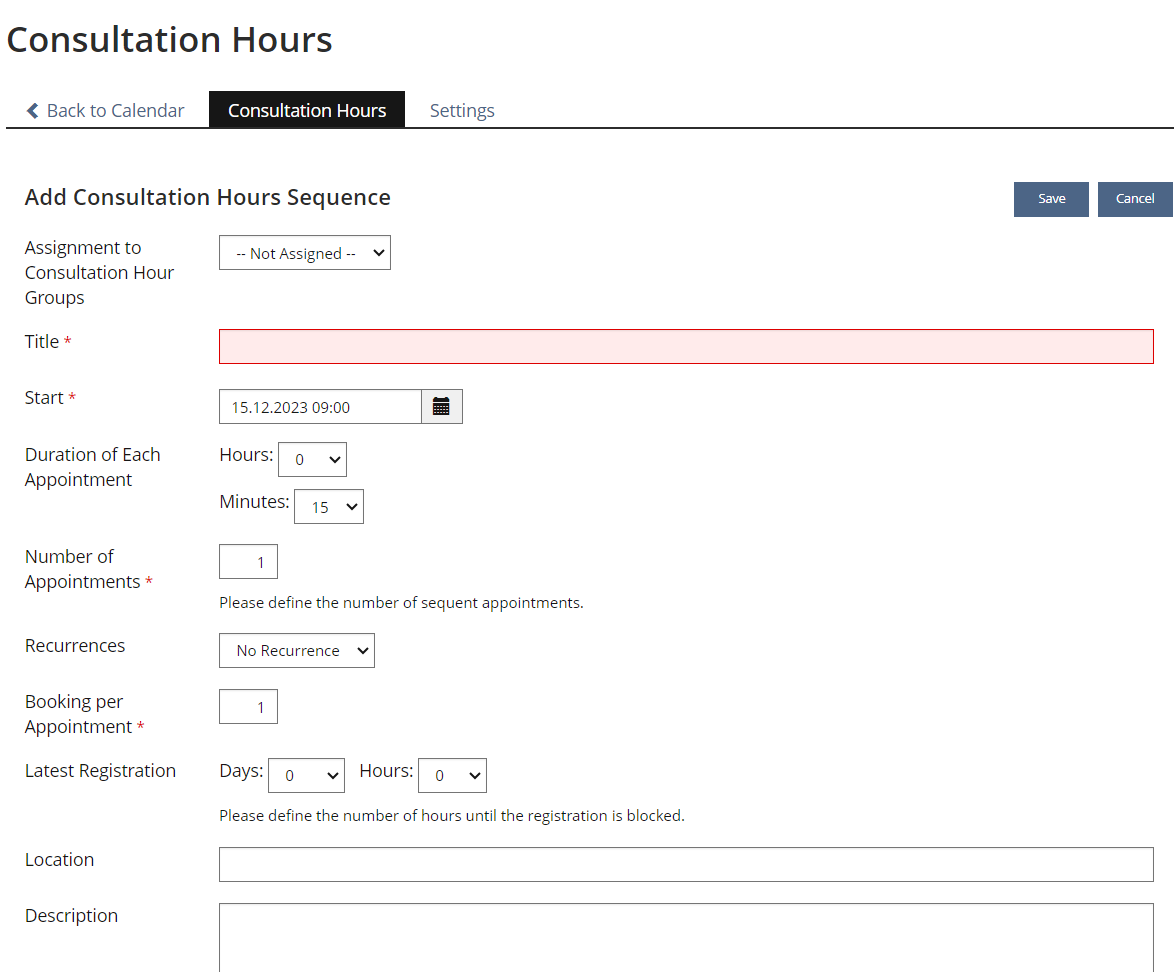Go back to the calendar
The height and width of the screenshot is (972, 1174).
tap(115, 111)
